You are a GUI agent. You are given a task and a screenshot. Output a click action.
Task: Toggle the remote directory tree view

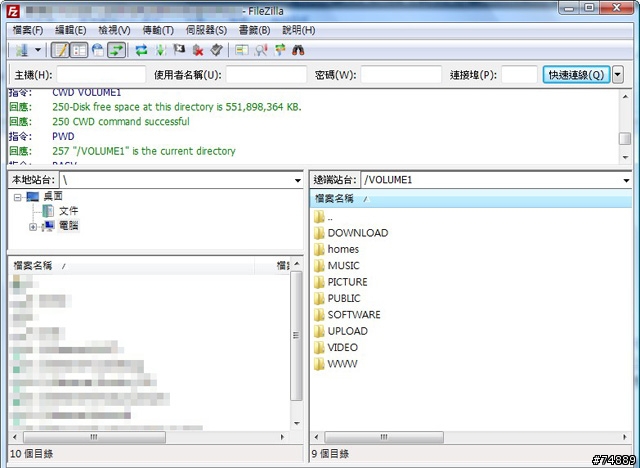point(98,50)
